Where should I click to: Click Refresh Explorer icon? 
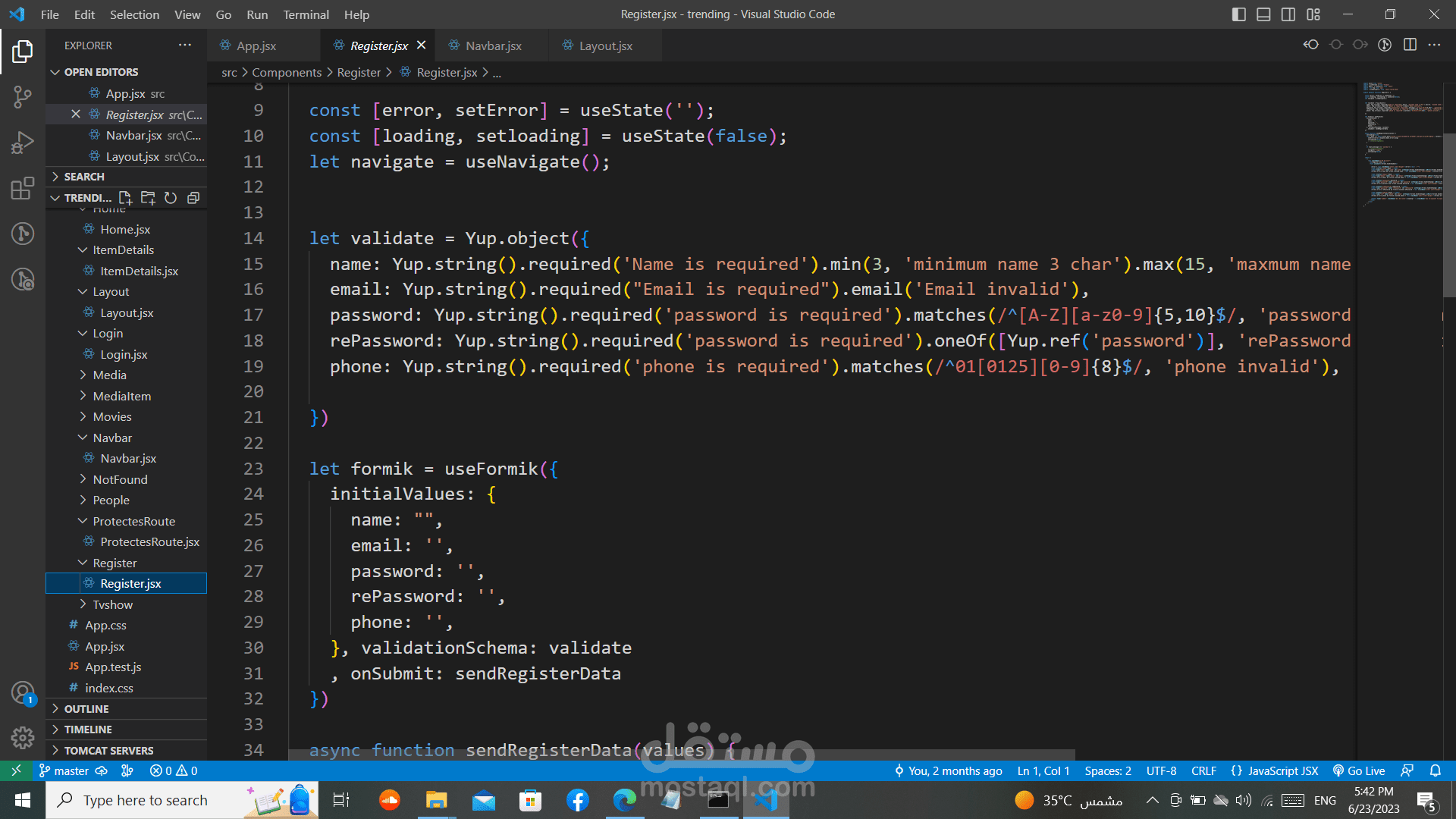171,198
